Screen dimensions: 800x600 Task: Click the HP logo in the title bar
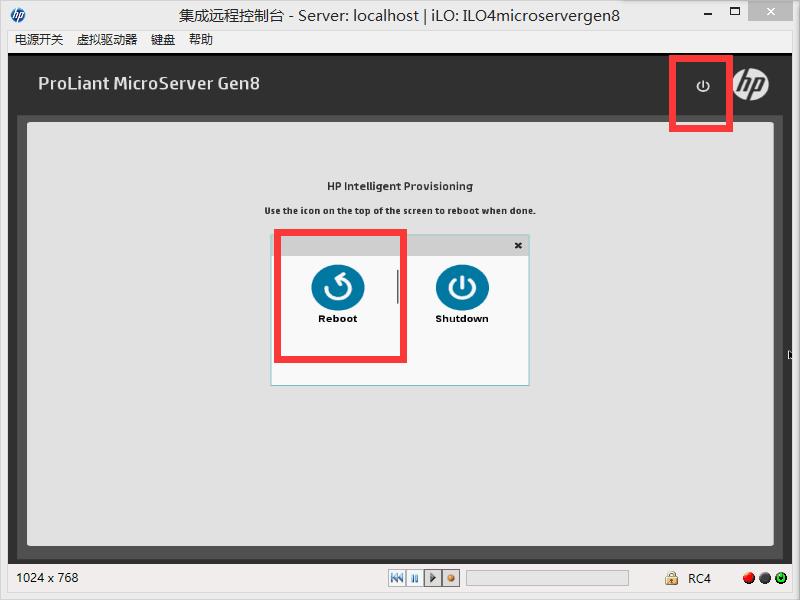coord(18,15)
